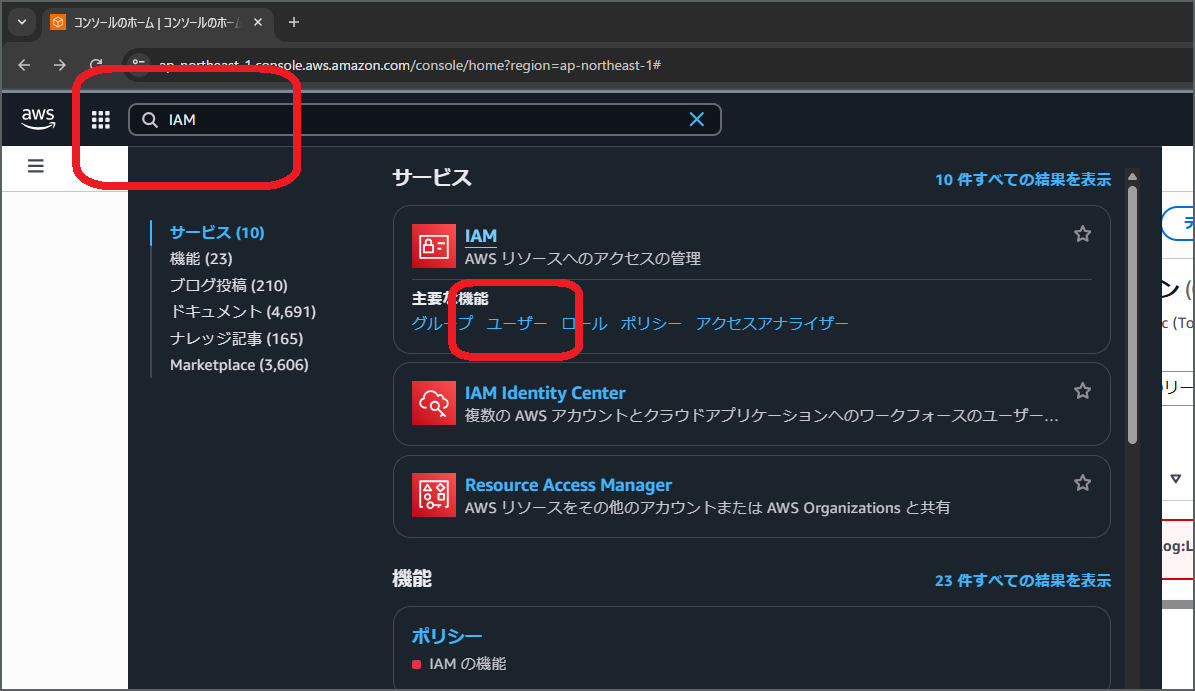Click the red IAM service icon

point(434,246)
